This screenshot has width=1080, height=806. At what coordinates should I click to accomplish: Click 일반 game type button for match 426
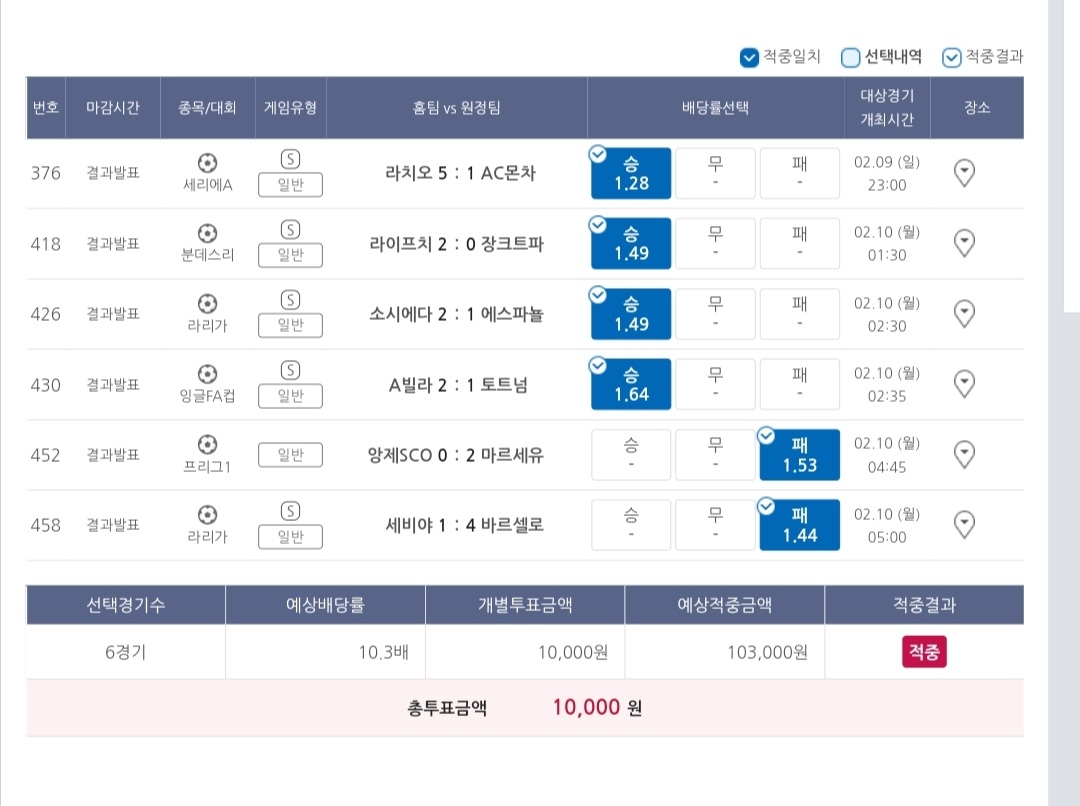tap(291, 325)
